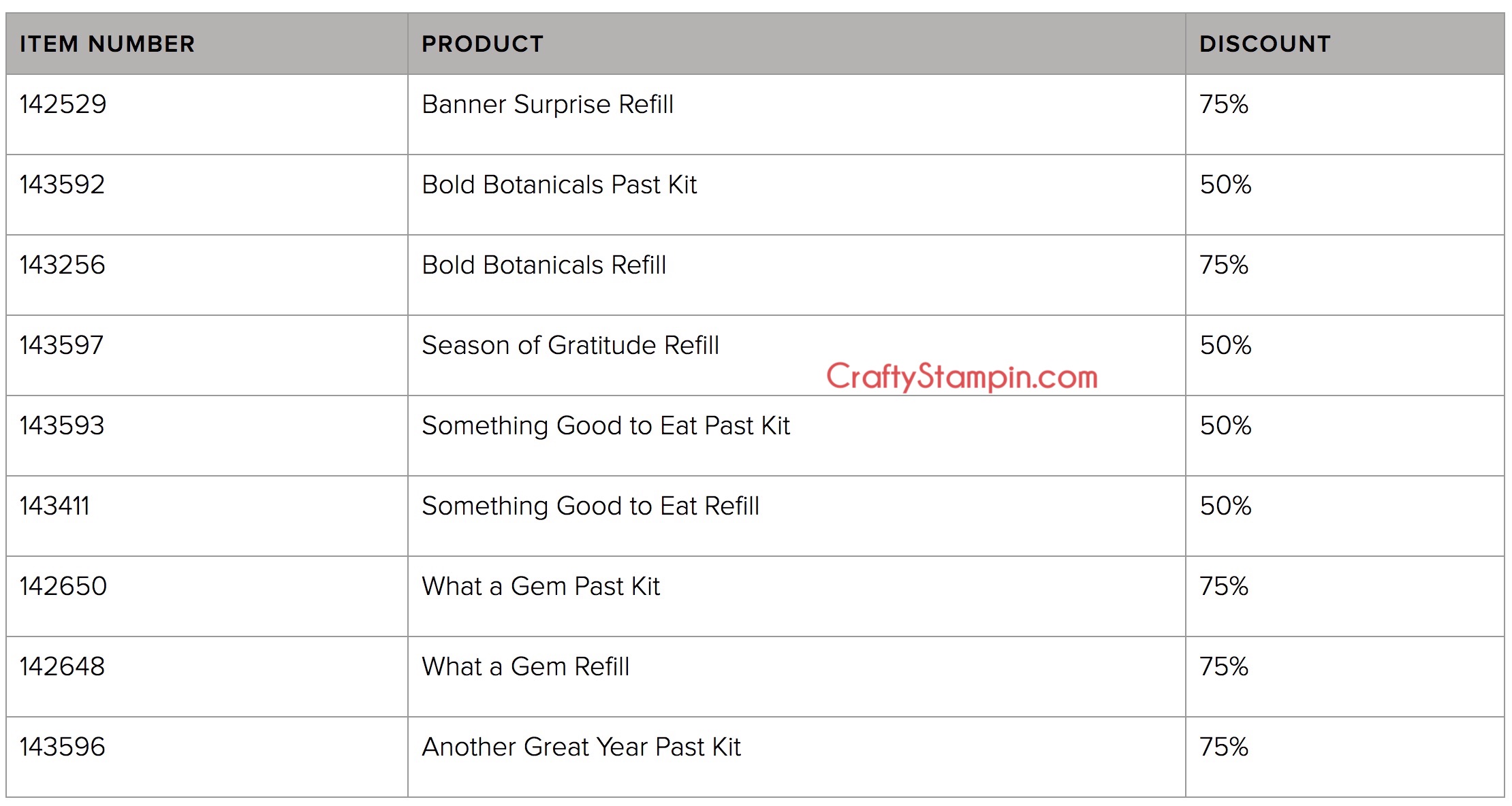Select item number 143593

pos(61,425)
